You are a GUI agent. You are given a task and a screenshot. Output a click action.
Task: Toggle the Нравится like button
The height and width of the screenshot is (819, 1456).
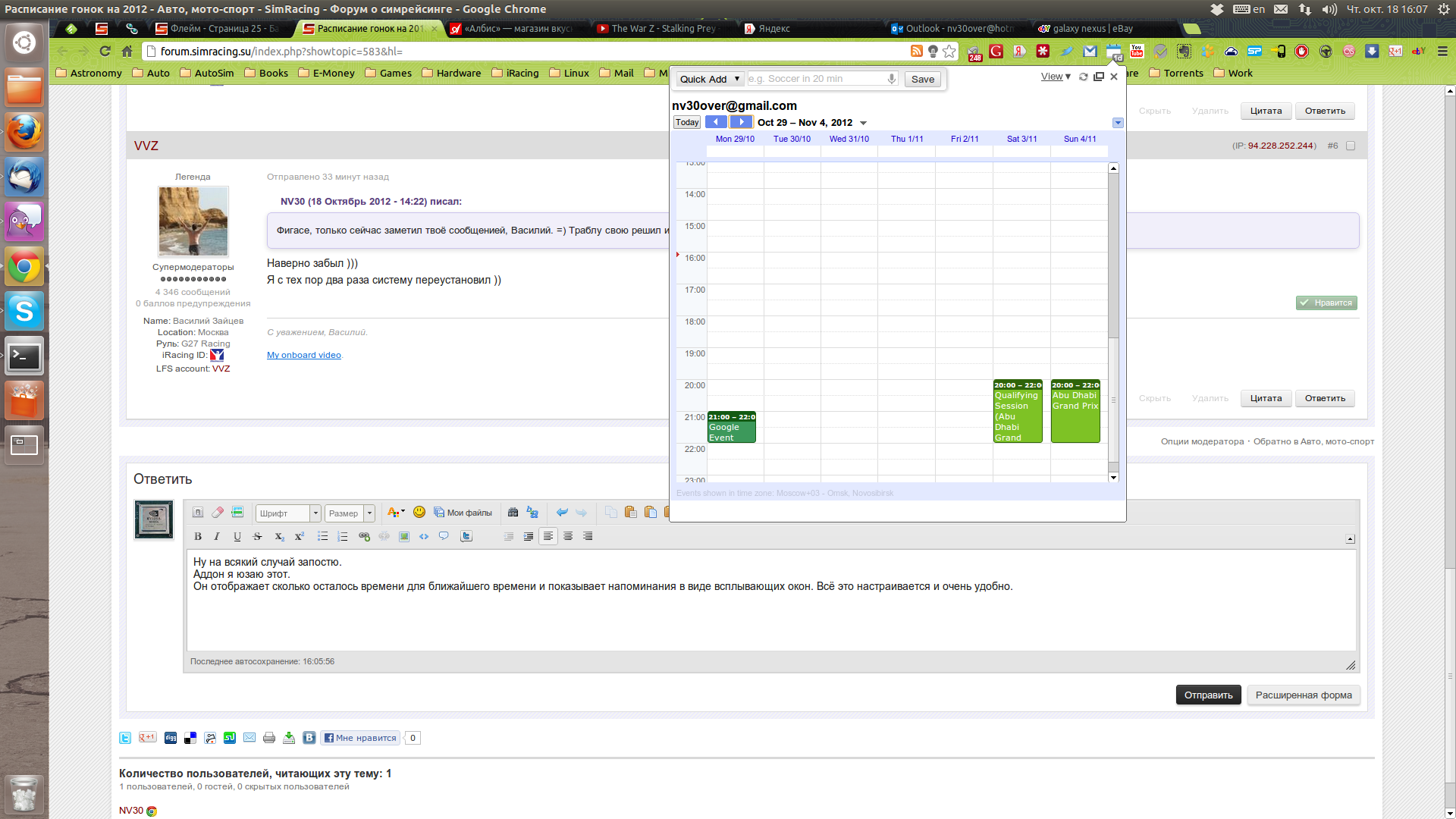tap(1326, 303)
